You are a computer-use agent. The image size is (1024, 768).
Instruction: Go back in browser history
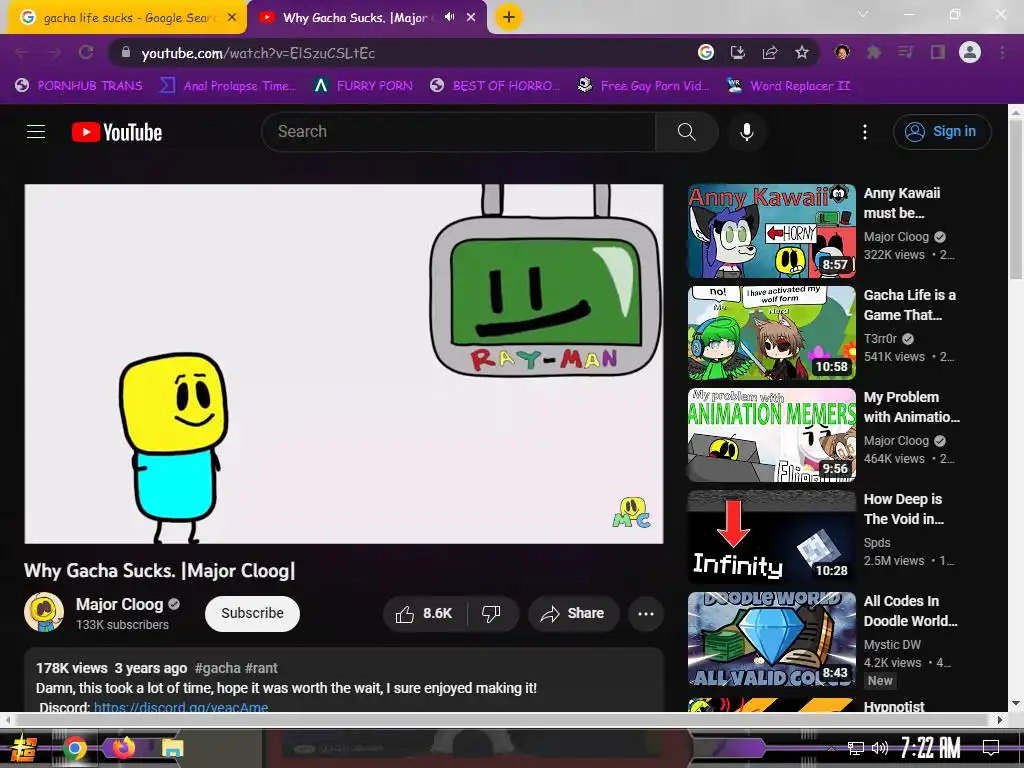[22, 53]
